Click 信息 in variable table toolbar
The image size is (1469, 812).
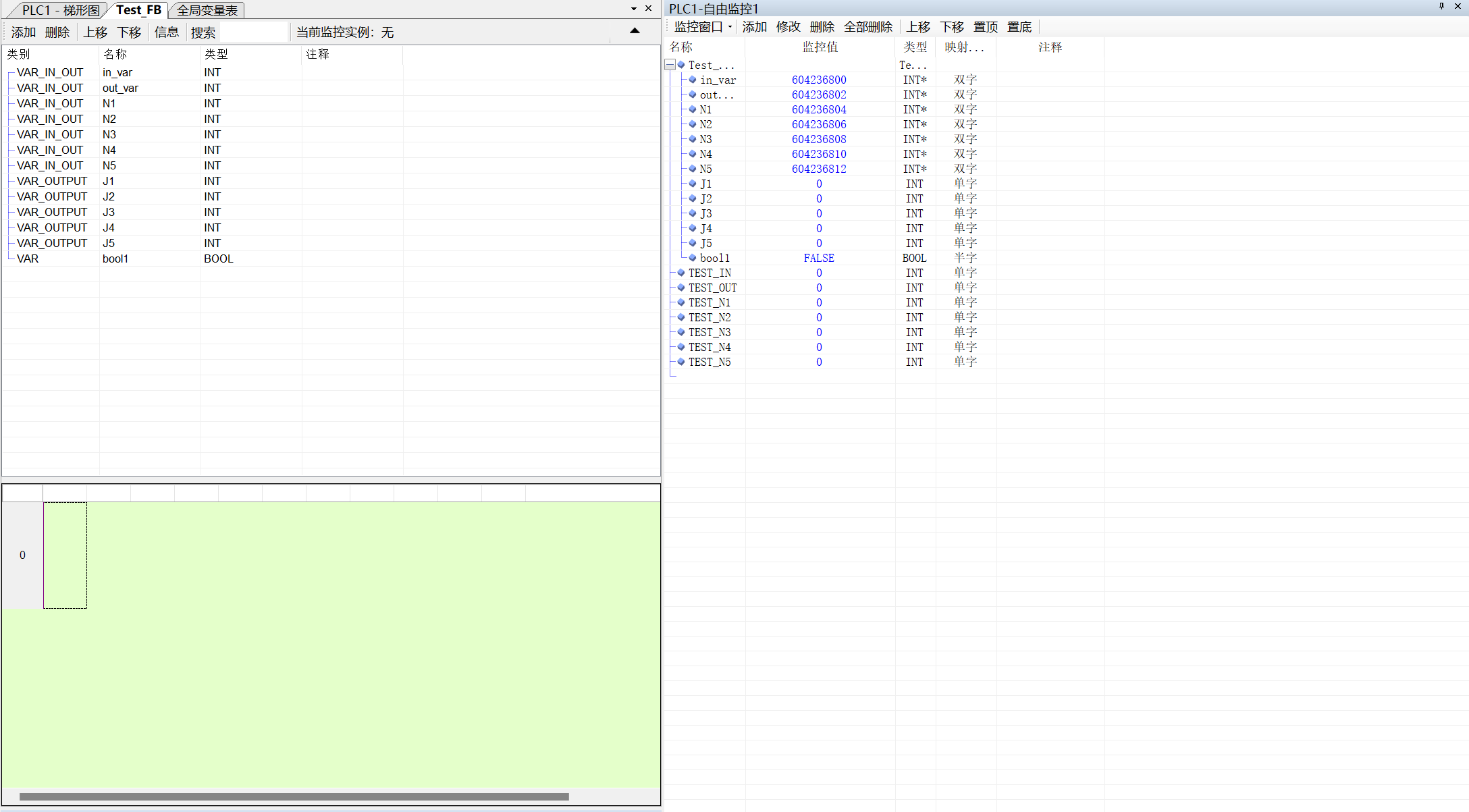pyautogui.click(x=166, y=32)
